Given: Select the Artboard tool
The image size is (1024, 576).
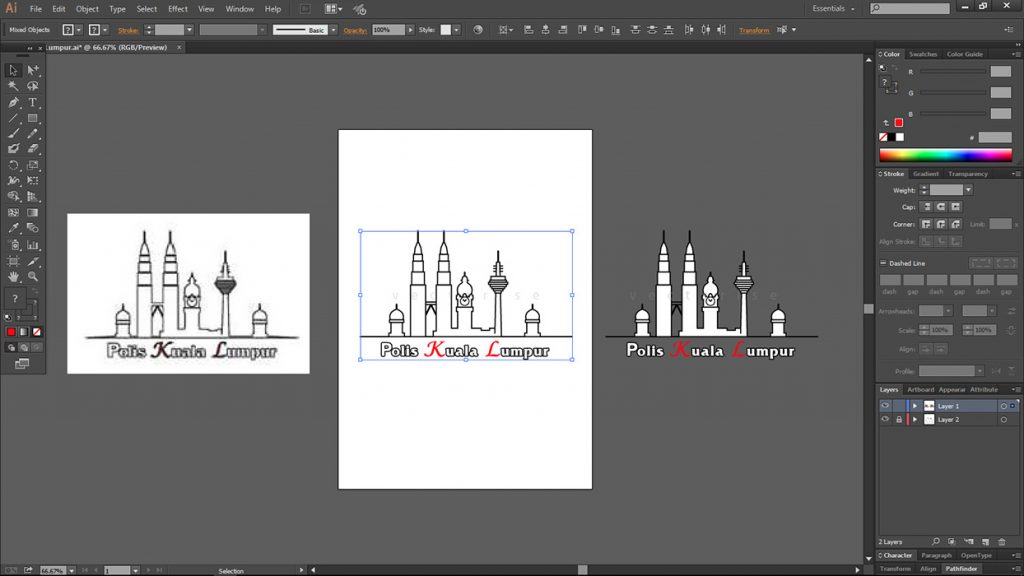Looking at the screenshot, I should (13, 261).
